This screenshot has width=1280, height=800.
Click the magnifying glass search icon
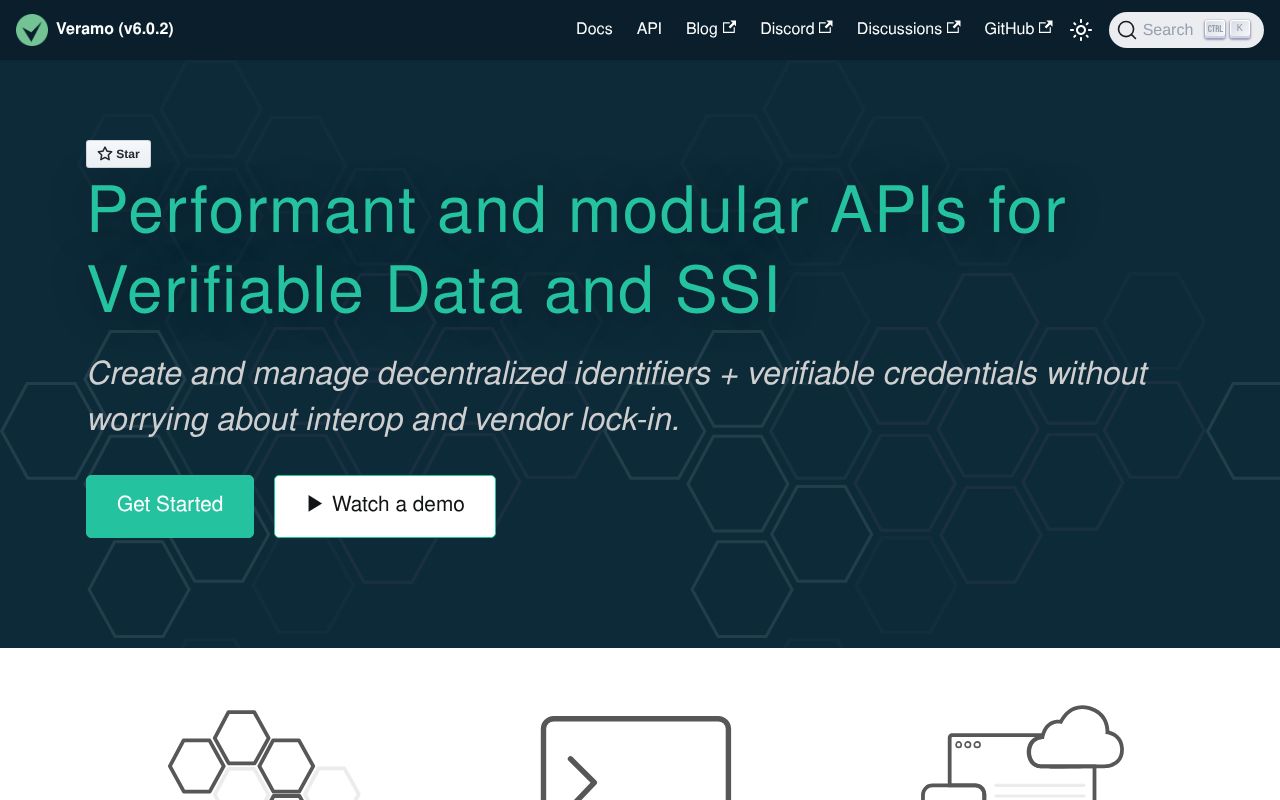pos(1127,30)
